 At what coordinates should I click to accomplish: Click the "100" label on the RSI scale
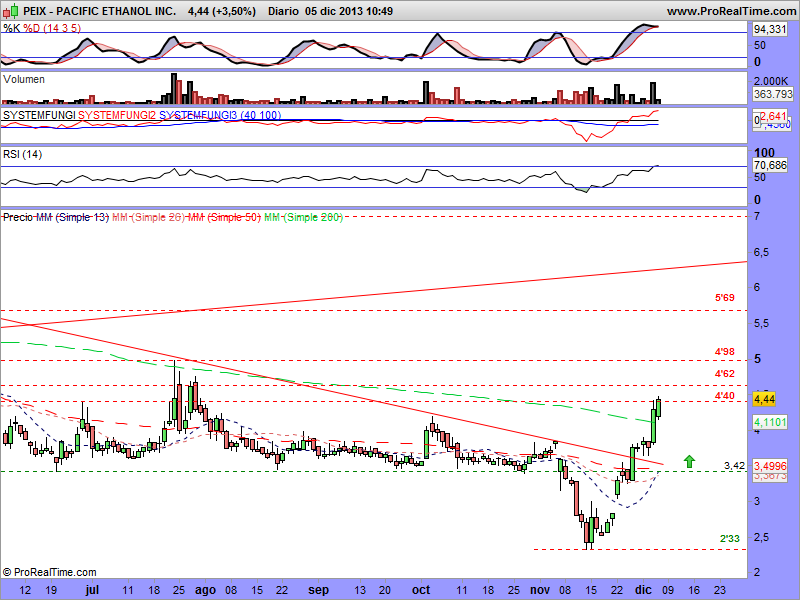[764, 153]
